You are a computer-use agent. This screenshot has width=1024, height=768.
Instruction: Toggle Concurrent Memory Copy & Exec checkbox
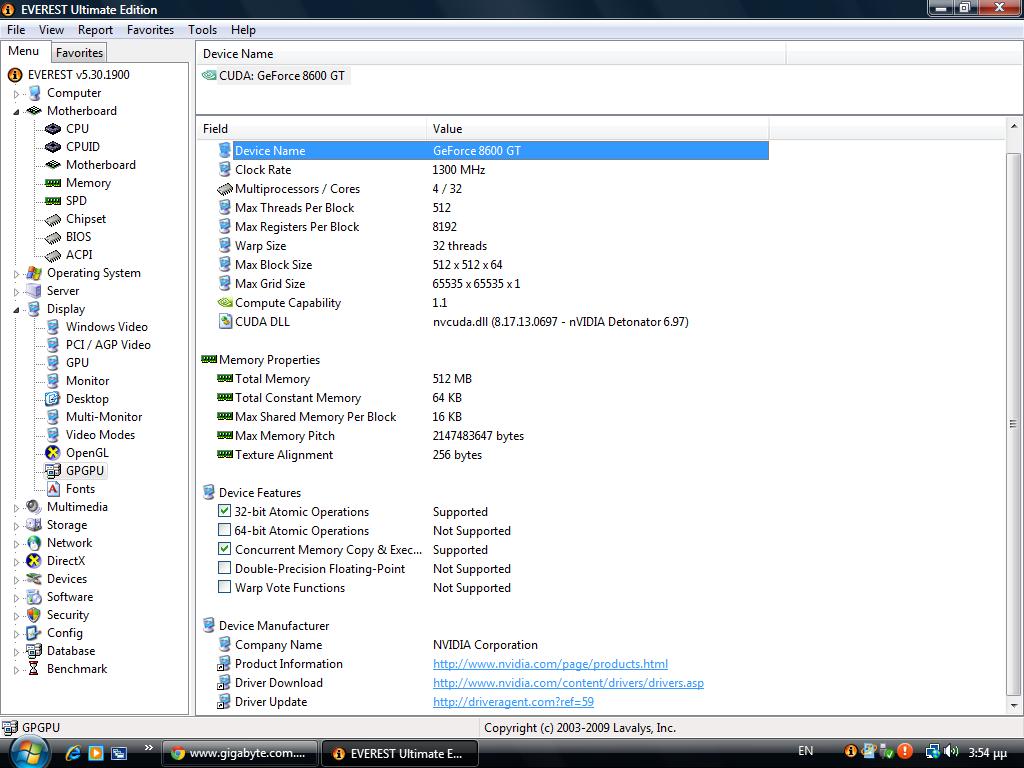tap(224, 549)
